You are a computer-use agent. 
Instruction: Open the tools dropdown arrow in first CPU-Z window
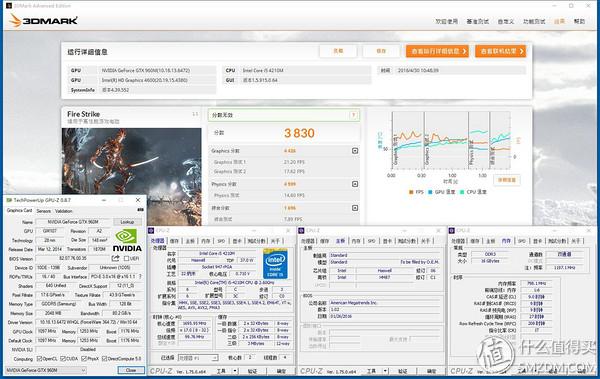point(235,371)
